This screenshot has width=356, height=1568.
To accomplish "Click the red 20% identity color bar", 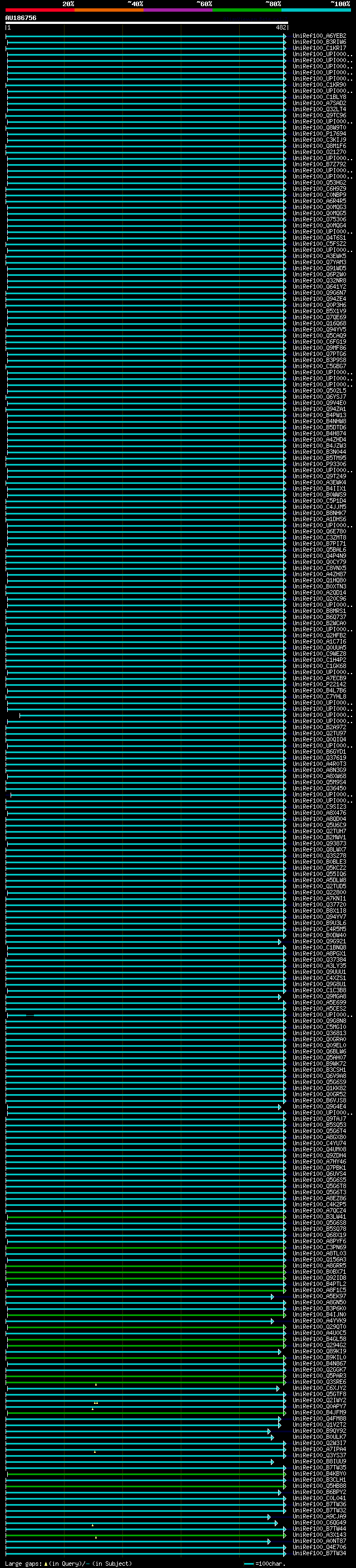I will click(x=40, y=10).
